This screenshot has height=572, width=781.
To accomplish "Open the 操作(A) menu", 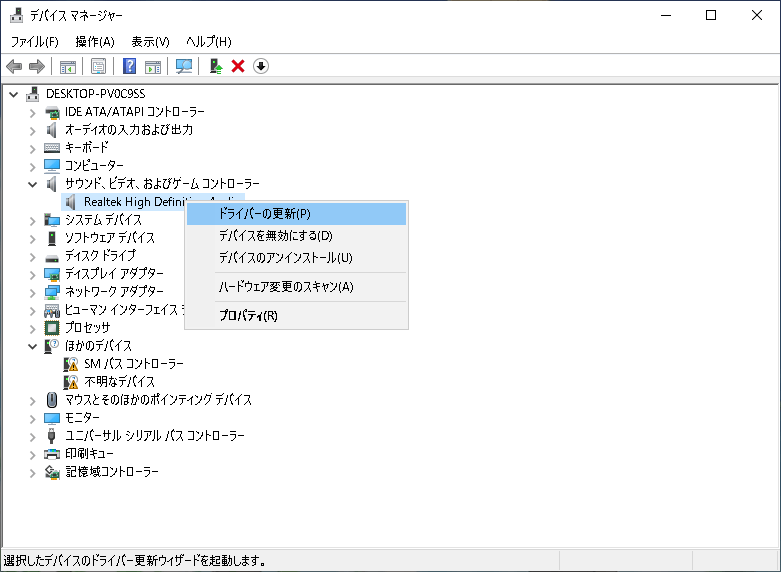I will (x=95, y=41).
